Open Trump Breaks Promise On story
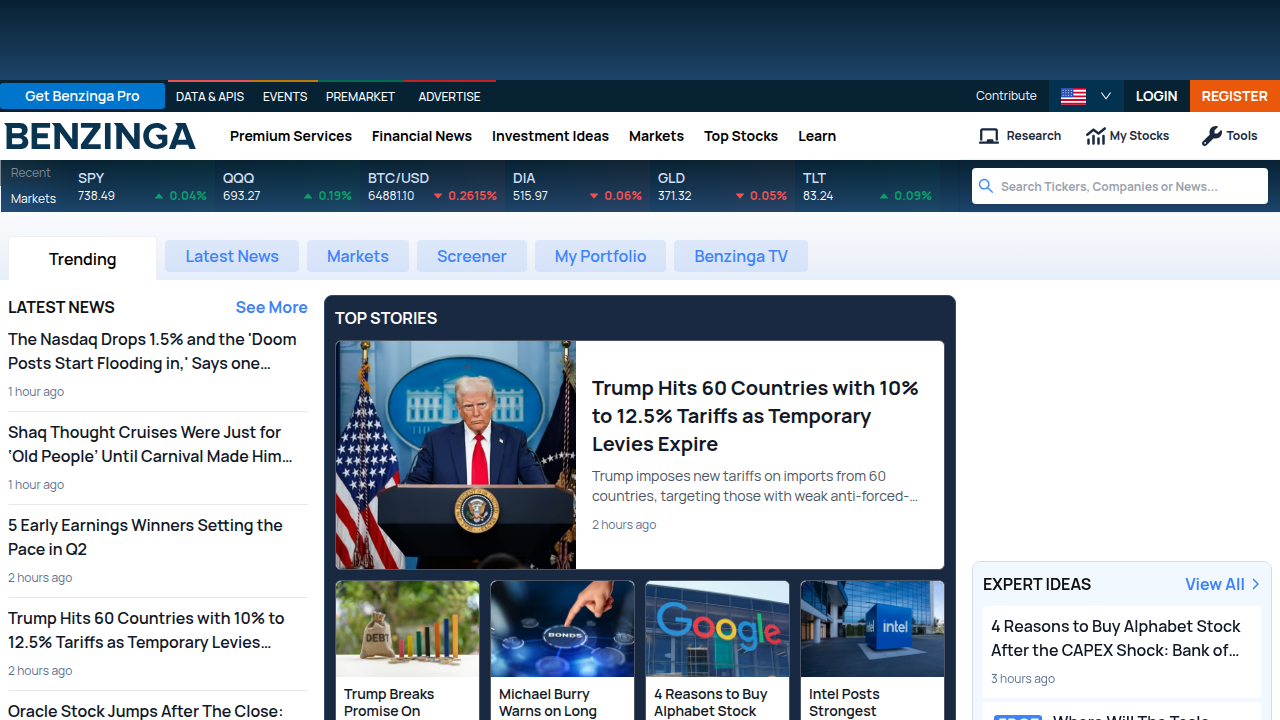The height and width of the screenshot is (720, 1280). (x=389, y=702)
